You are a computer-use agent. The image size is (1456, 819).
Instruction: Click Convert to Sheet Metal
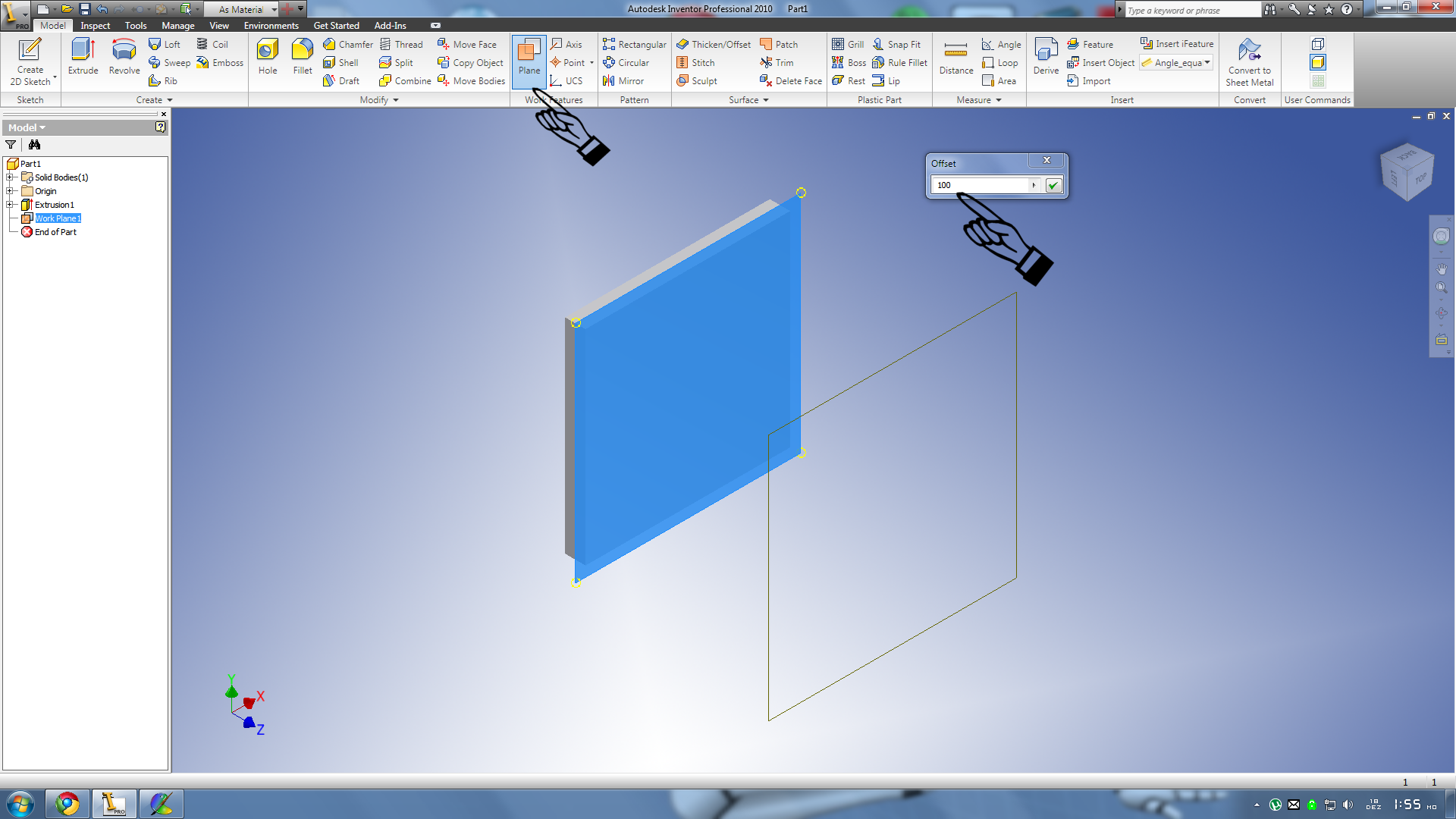tap(1249, 62)
